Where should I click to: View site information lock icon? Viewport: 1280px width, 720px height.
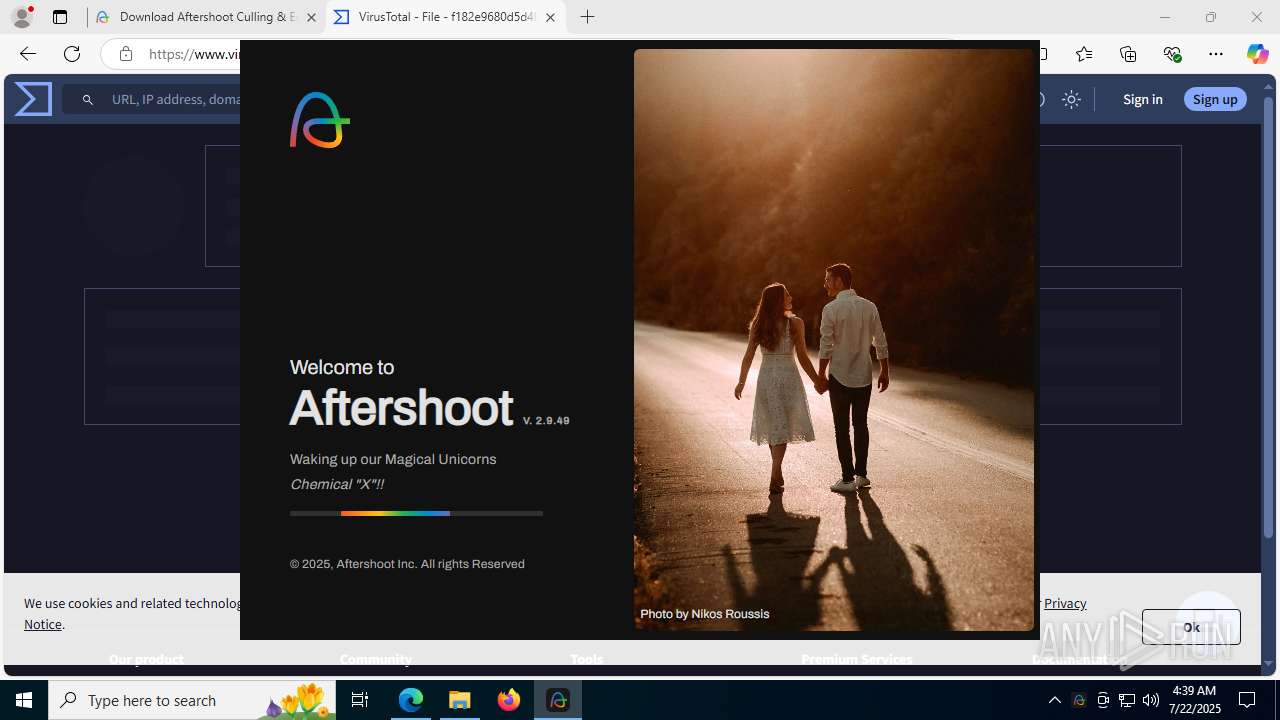coord(125,54)
